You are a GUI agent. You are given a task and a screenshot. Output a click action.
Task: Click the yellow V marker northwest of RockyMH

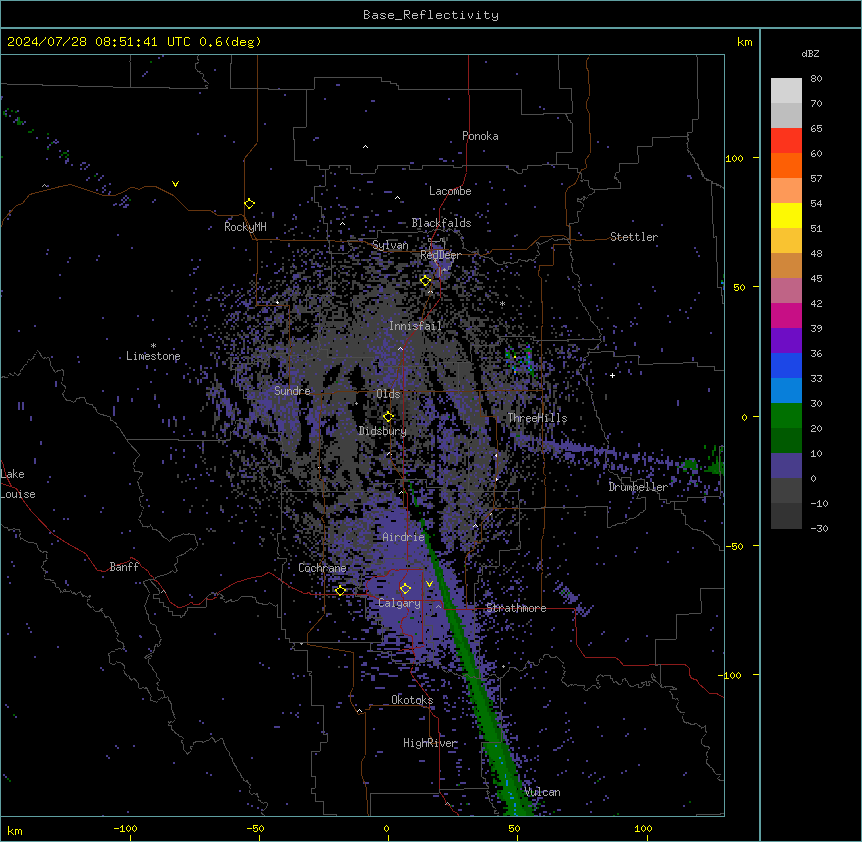pyautogui.click(x=175, y=184)
